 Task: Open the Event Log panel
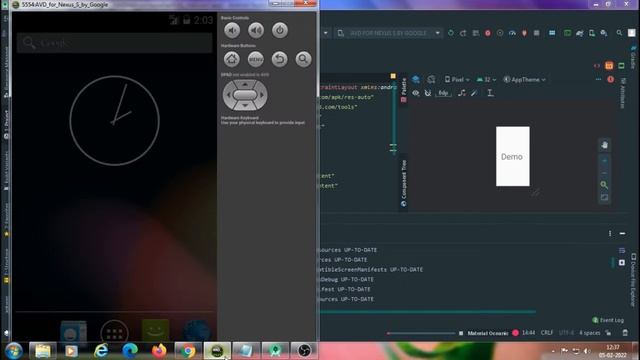[x=608, y=320]
